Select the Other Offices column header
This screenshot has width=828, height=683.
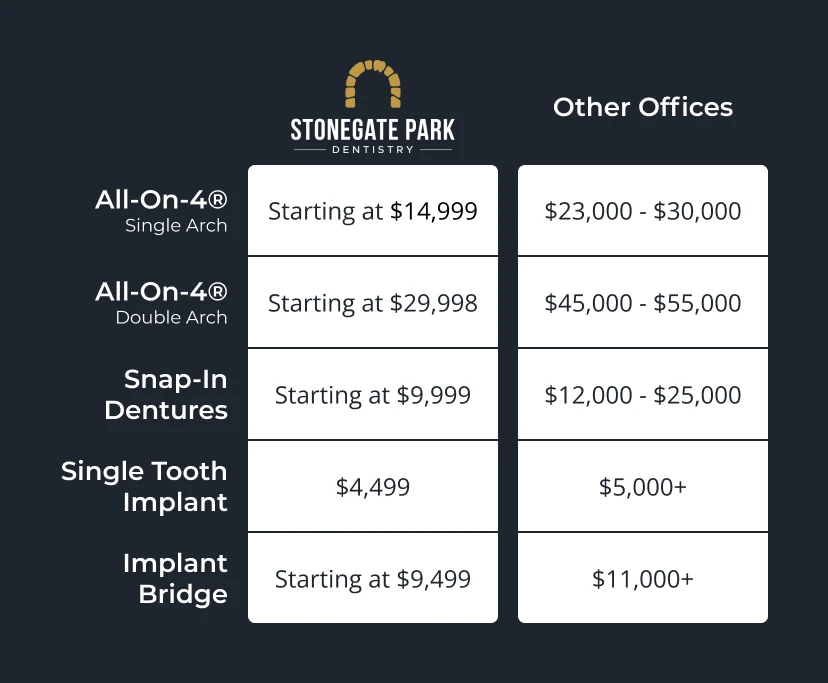(x=643, y=107)
